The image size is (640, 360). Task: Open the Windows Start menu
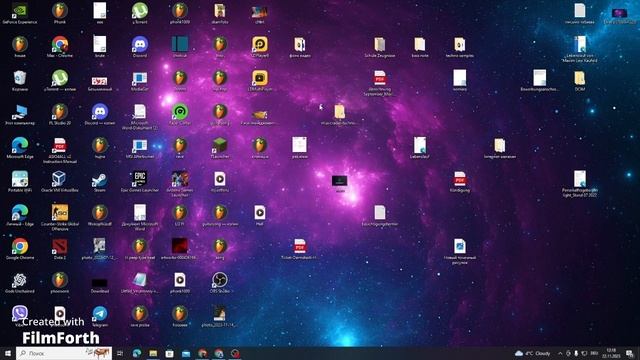click(8, 353)
